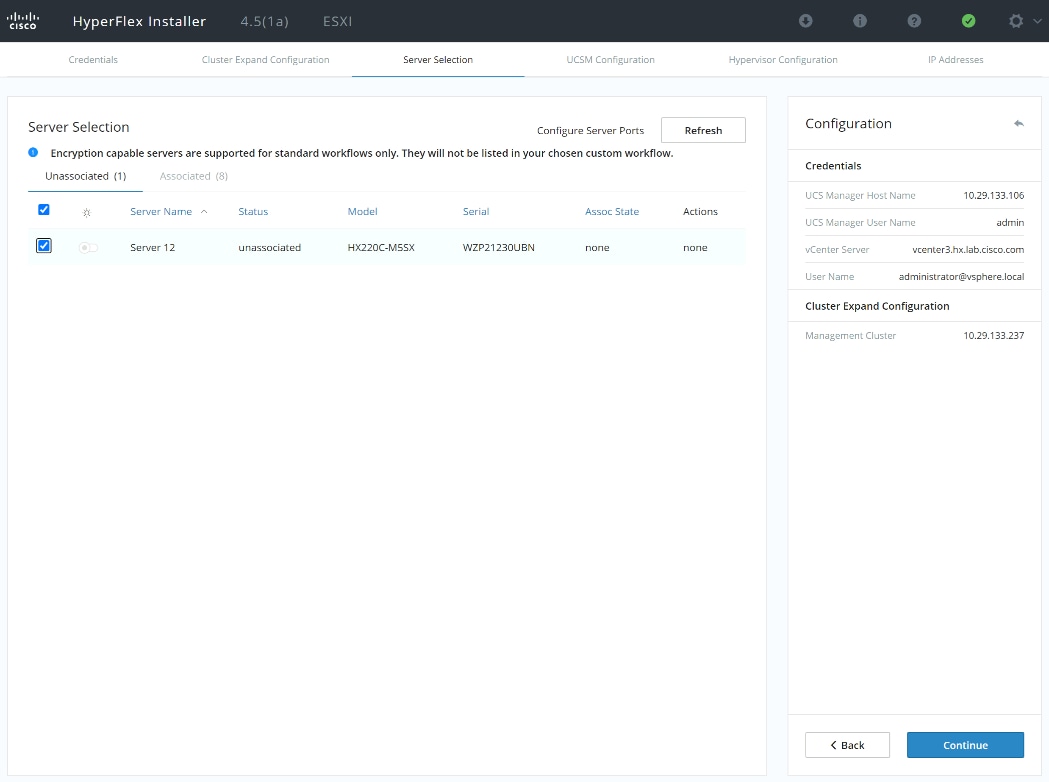
Task: Click the download icon in header
Action: point(805,21)
